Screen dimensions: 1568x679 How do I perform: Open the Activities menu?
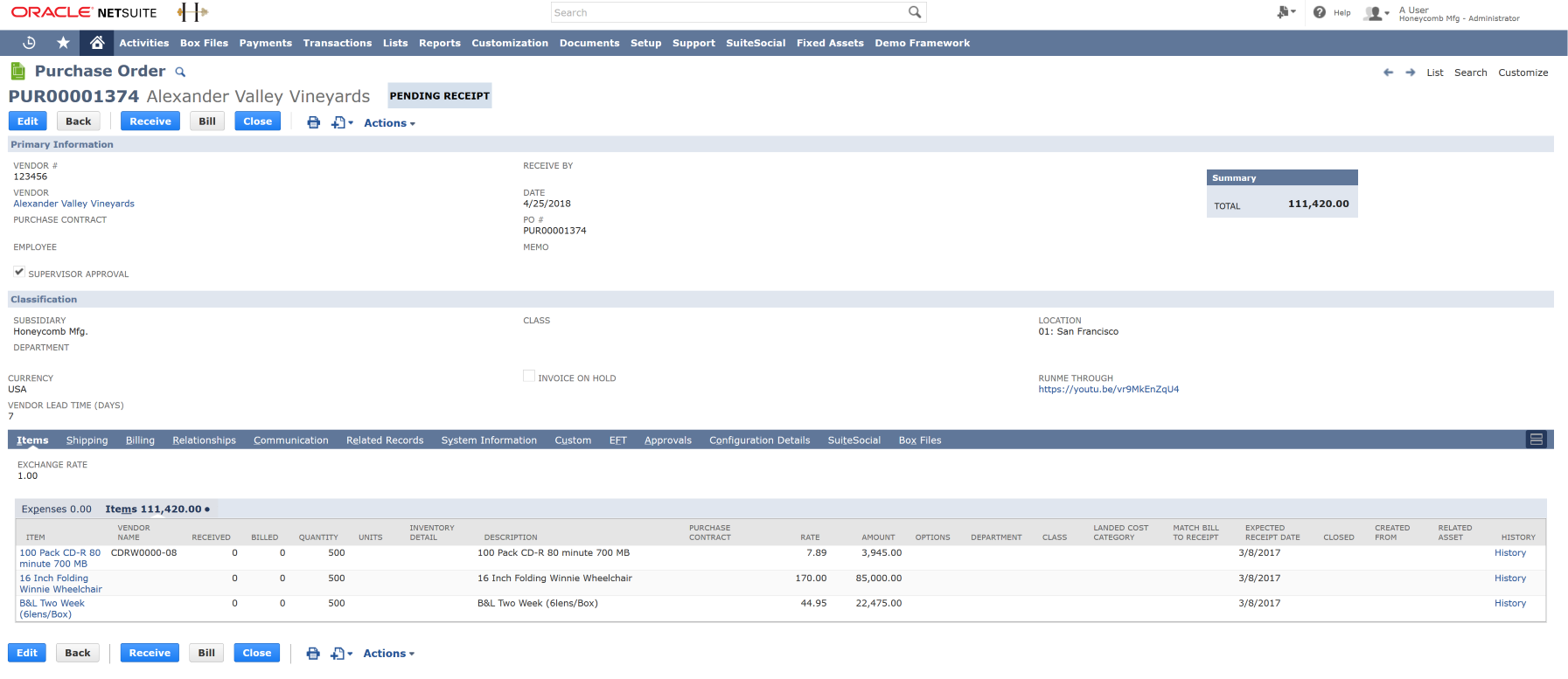pyautogui.click(x=143, y=43)
